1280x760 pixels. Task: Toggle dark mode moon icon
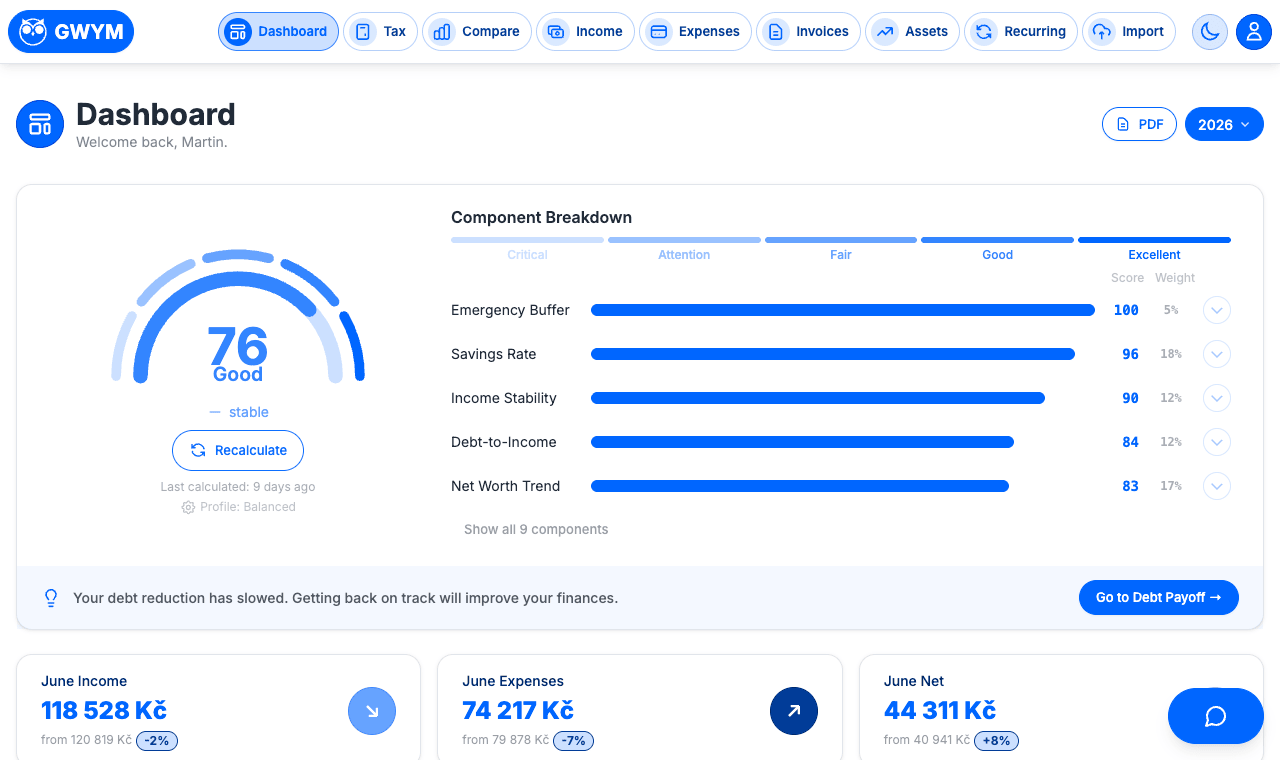pos(1210,32)
